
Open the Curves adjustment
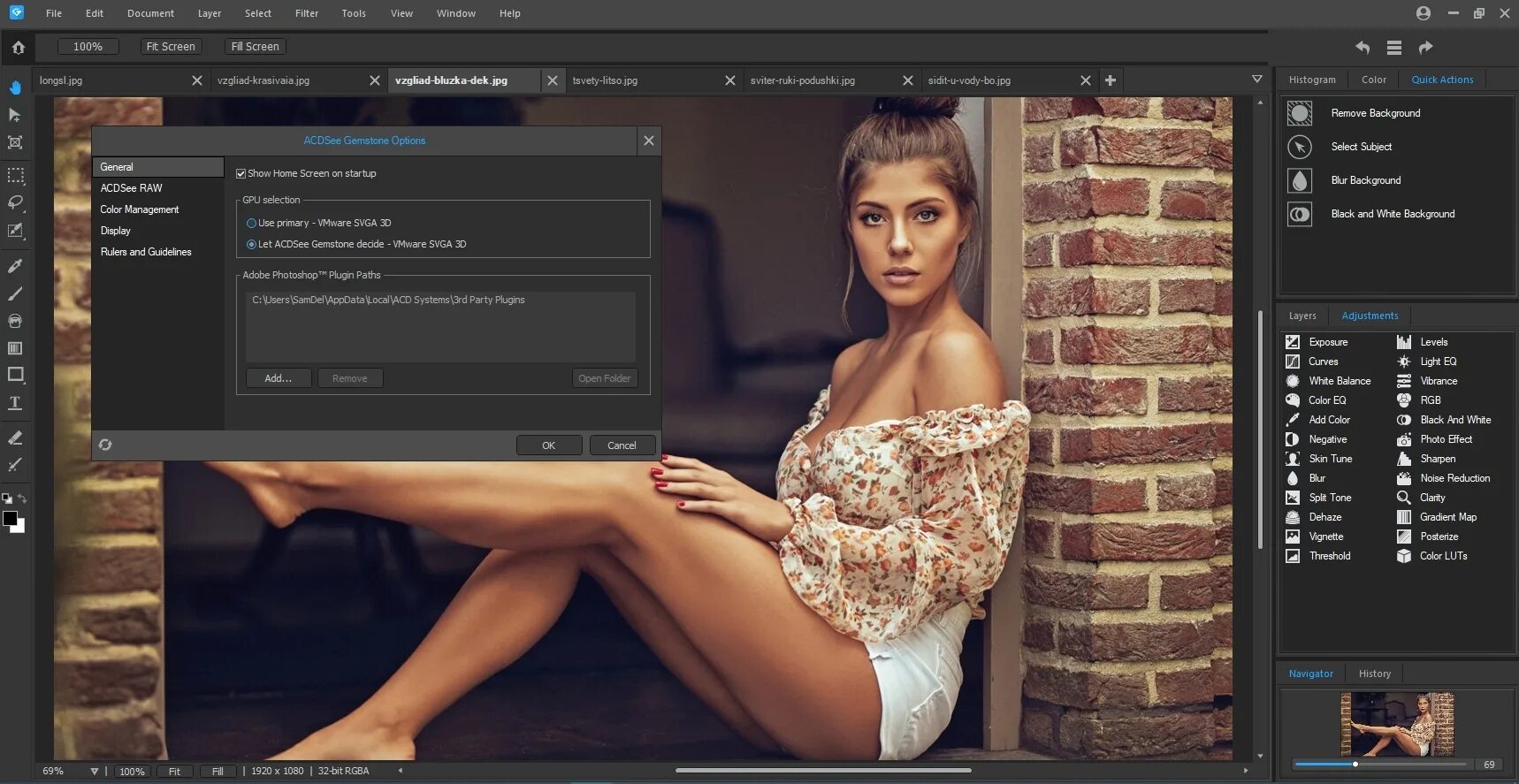pyautogui.click(x=1323, y=362)
